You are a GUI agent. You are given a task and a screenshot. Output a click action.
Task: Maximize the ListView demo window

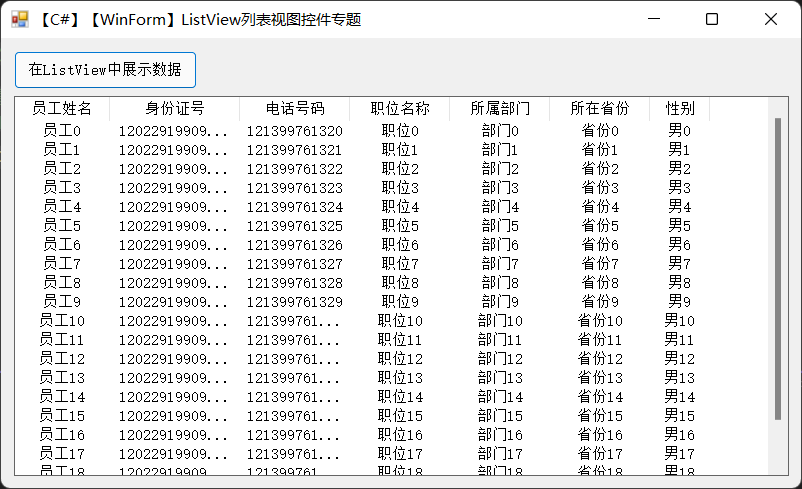[712, 19]
